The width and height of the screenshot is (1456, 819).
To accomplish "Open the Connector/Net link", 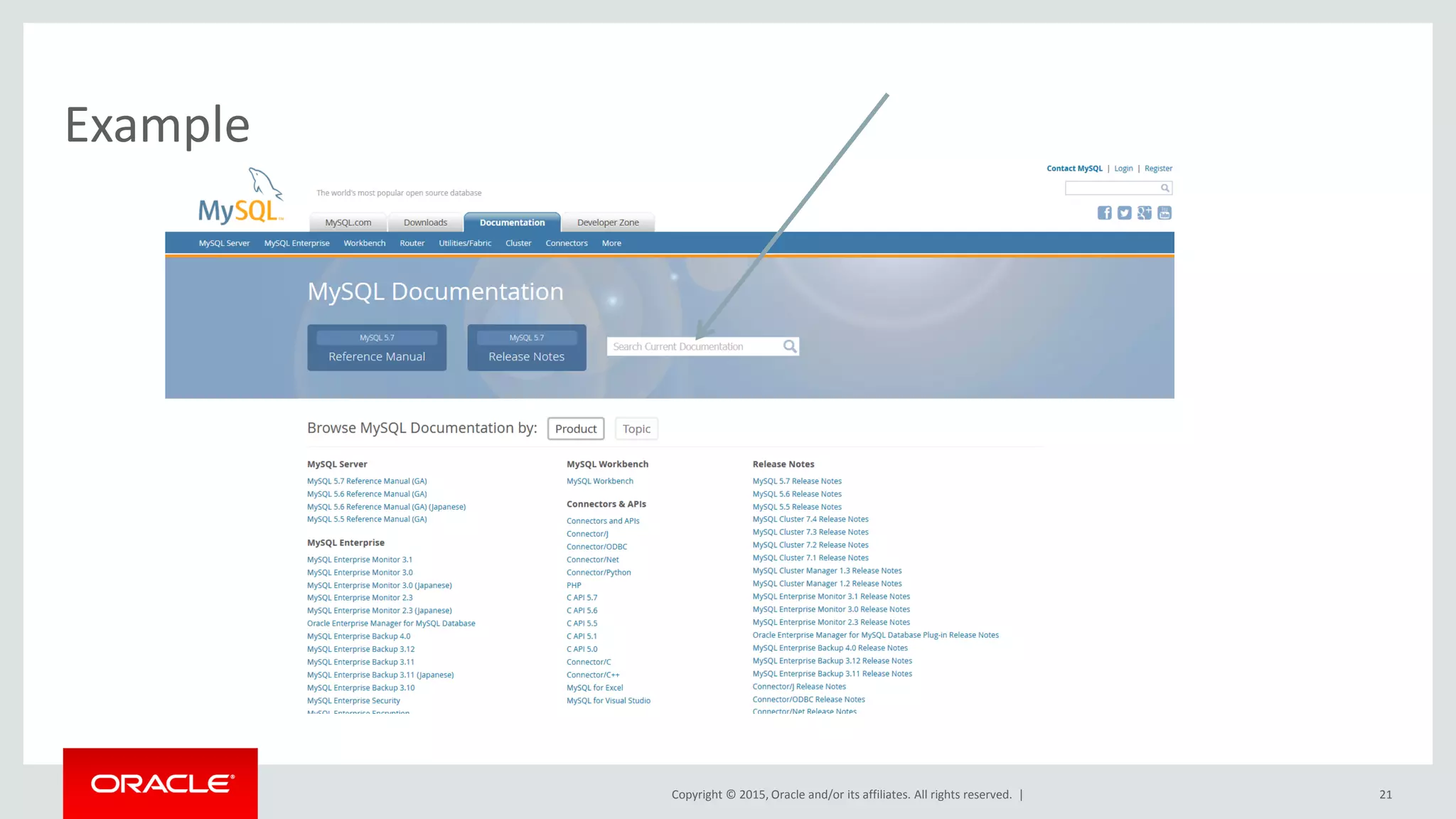I will point(592,560).
